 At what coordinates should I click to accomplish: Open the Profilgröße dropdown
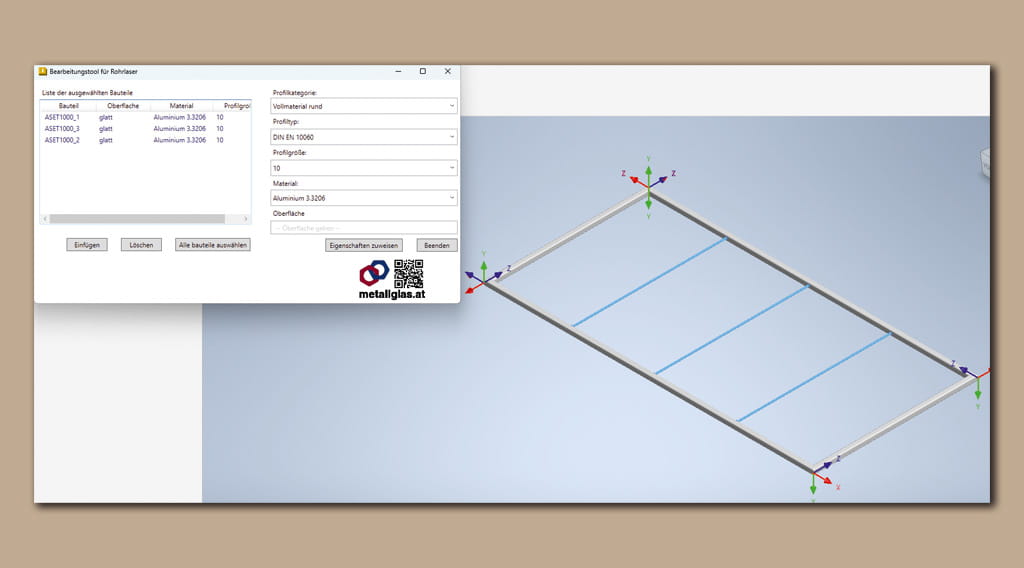coord(364,168)
